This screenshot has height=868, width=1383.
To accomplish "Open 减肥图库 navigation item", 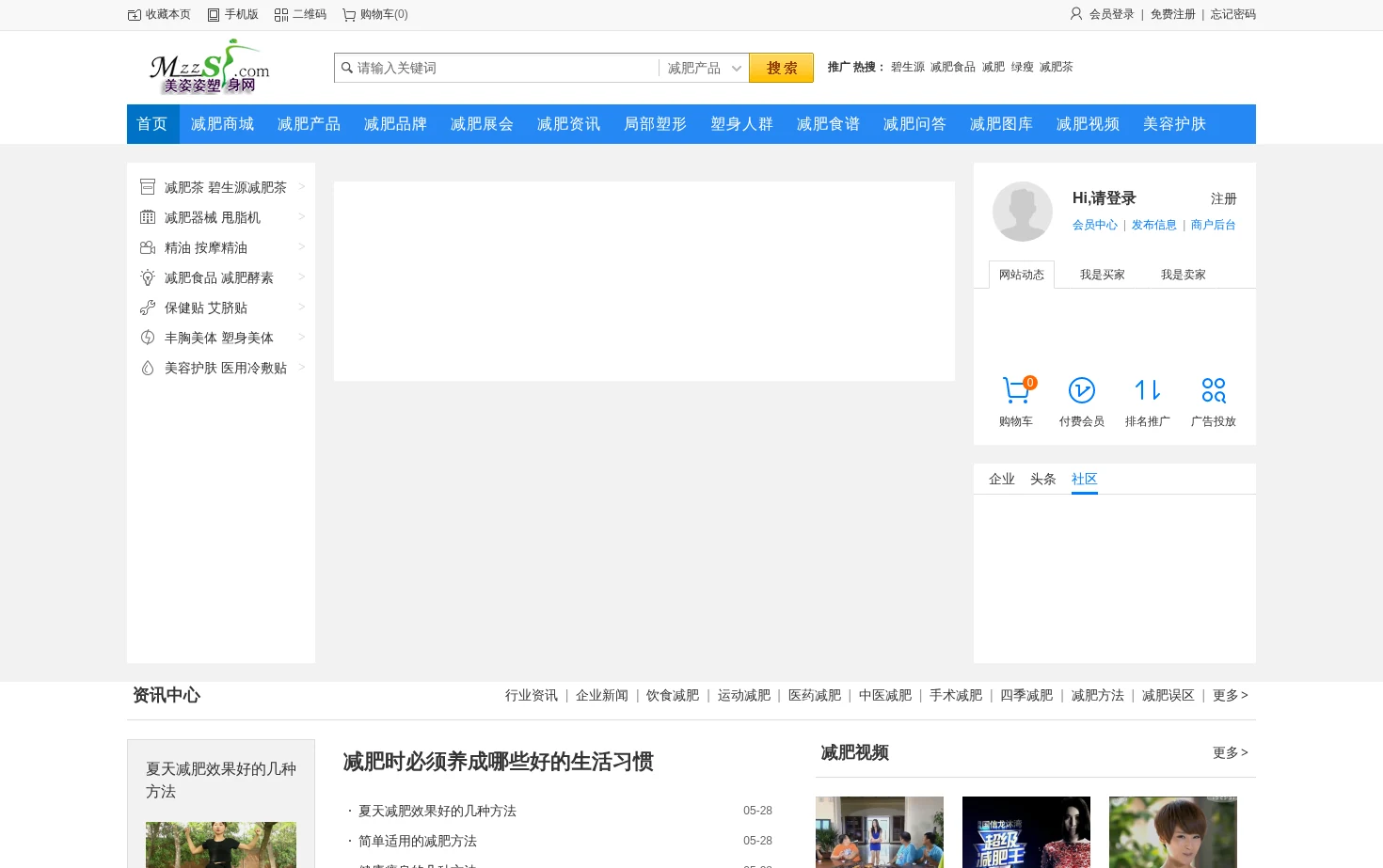I will [1002, 124].
